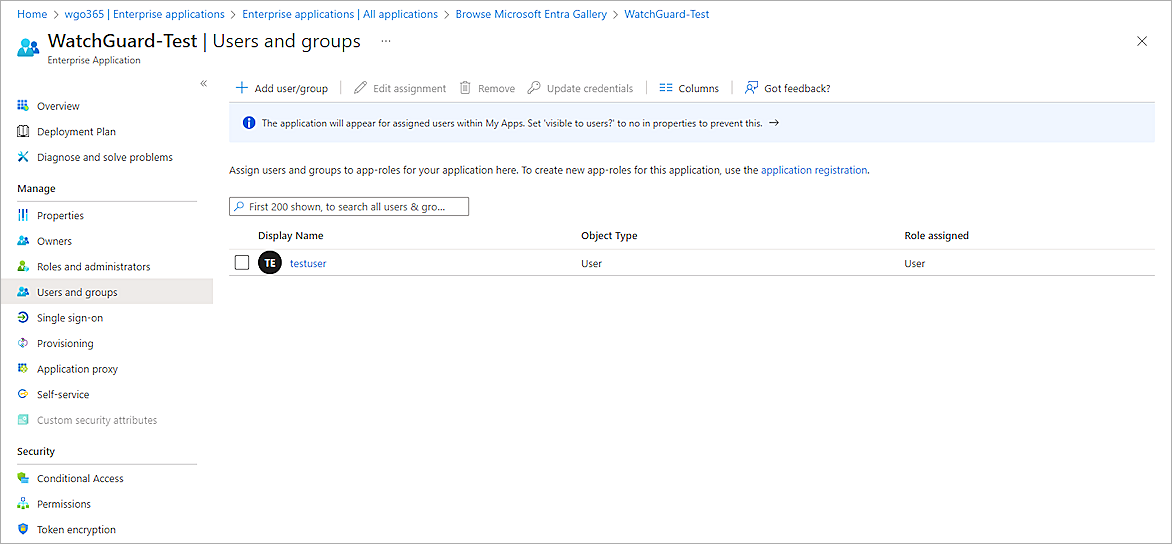Click the Owners people icon
1172x544 pixels.
(x=22, y=241)
